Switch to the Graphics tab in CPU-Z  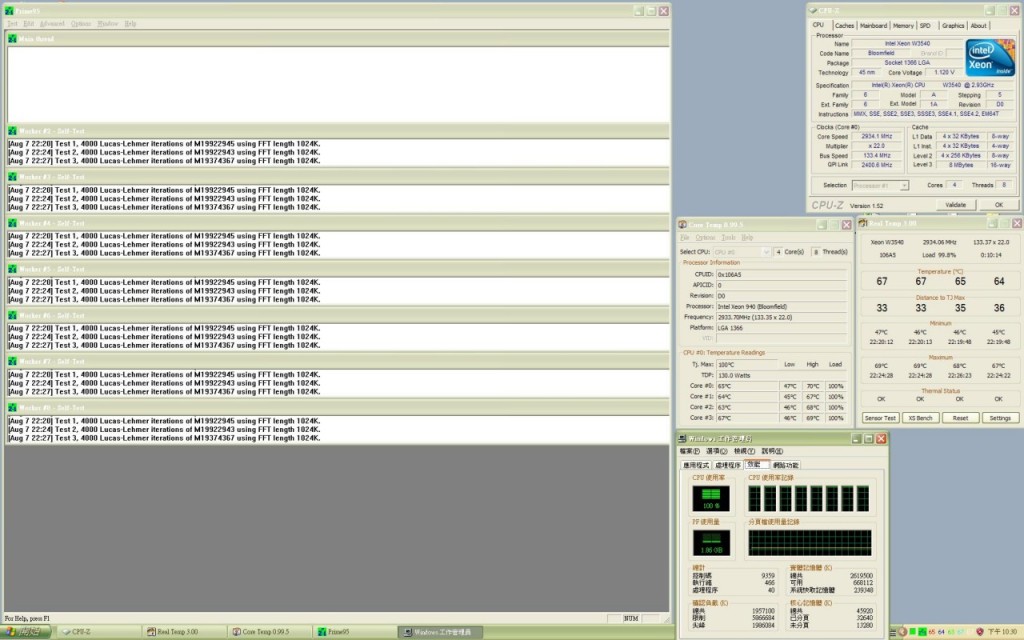pos(953,25)
